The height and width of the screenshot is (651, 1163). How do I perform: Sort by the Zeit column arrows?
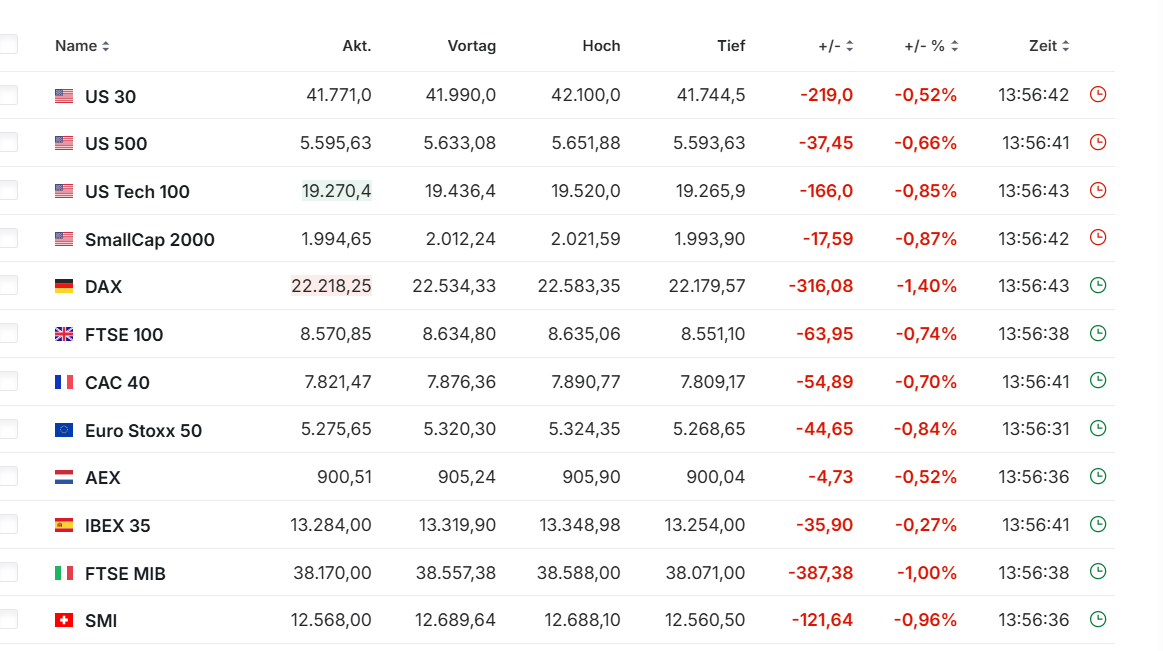point(1066,46)
